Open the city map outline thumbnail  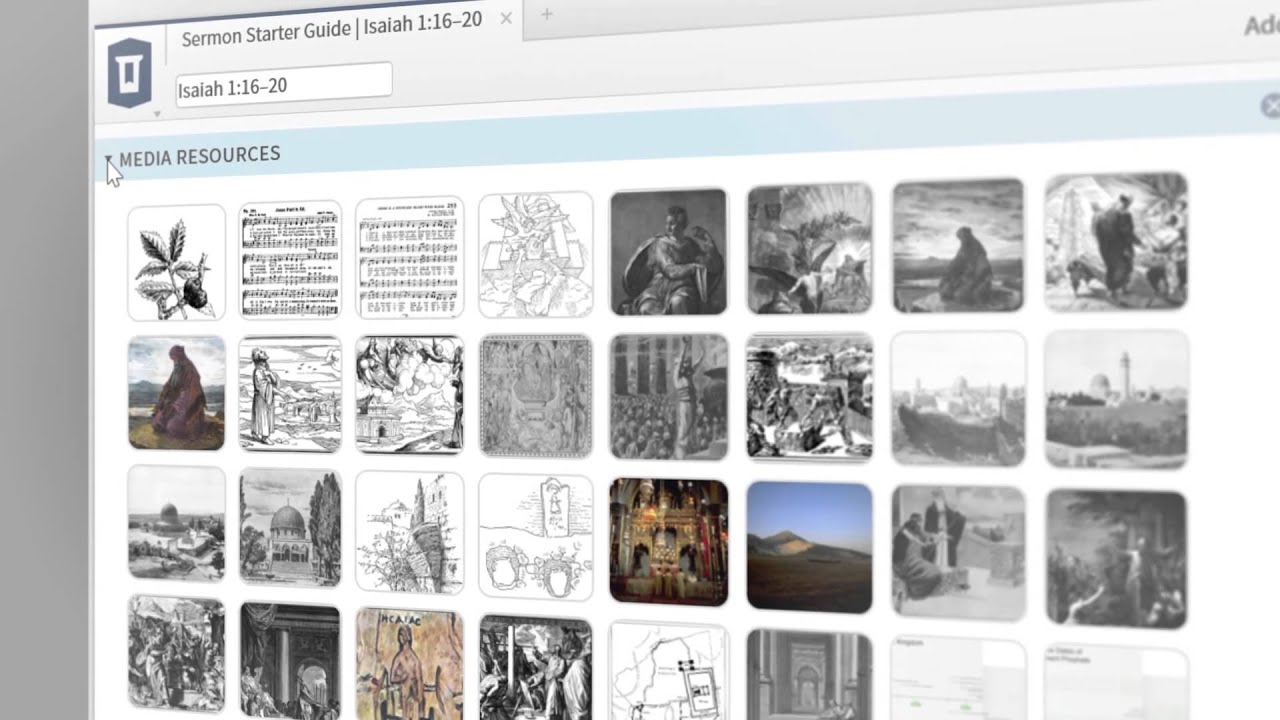tap(668, 671)
